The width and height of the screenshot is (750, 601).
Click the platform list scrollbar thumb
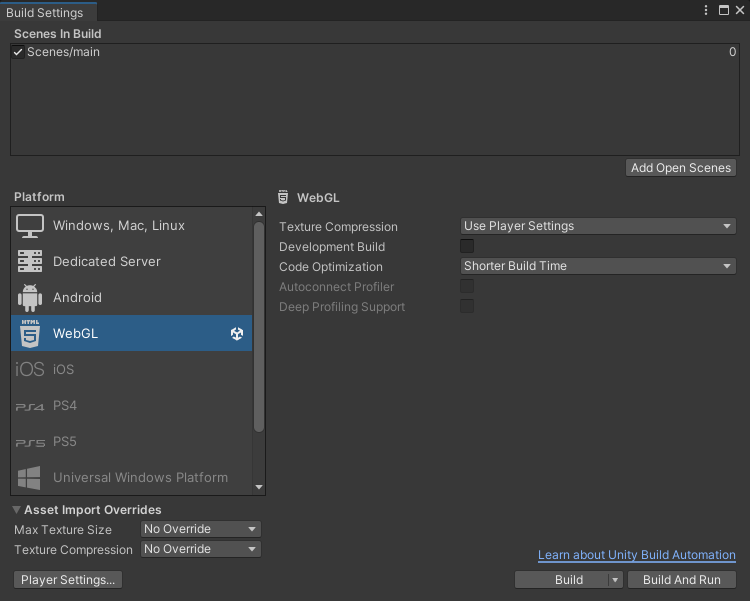coord(259,327)
